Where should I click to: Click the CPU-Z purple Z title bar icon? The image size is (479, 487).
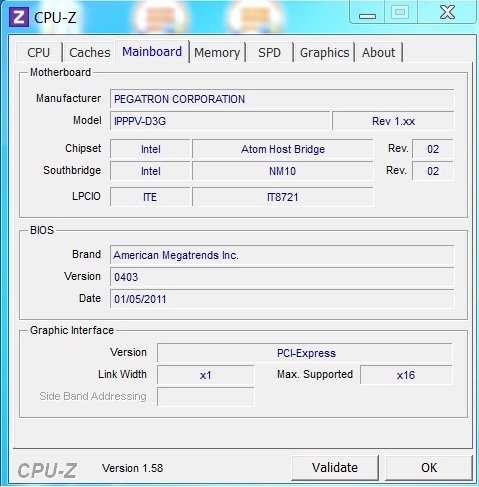[19, 16]
